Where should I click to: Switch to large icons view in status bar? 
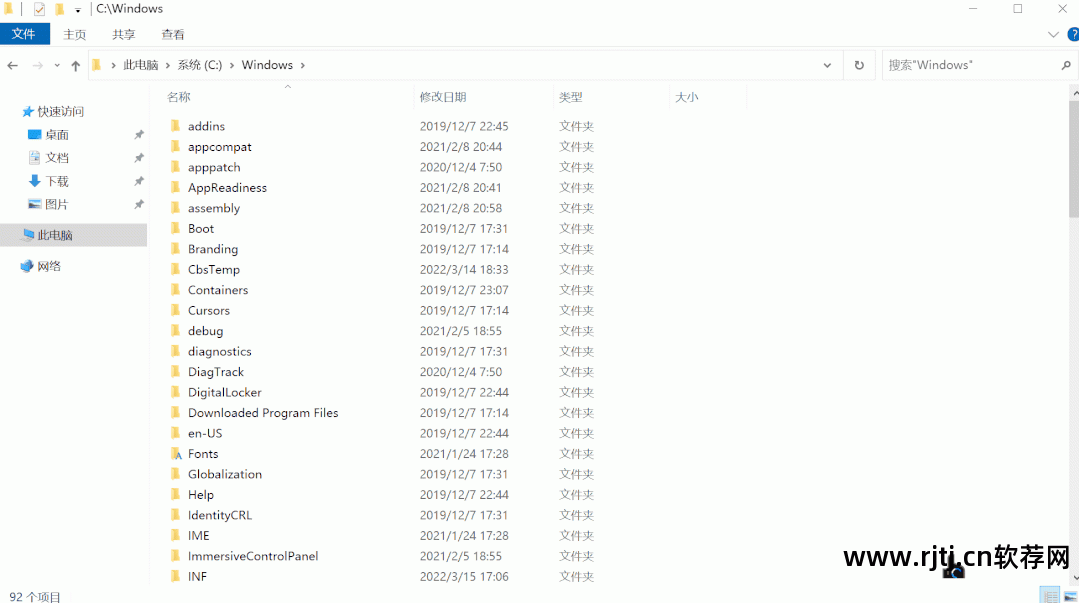click(x=1070, y=596)
